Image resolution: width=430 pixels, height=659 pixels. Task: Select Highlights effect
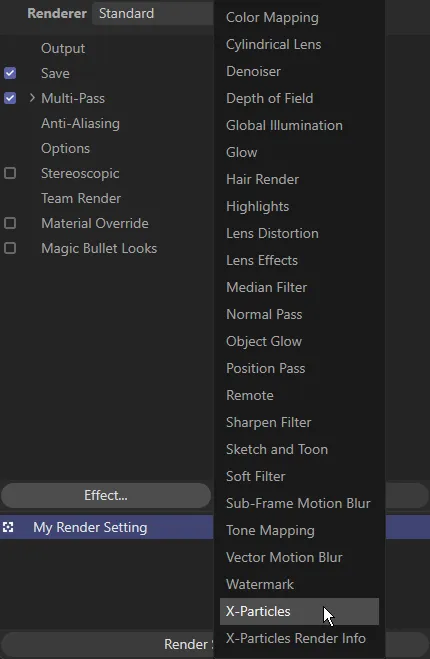299,206
